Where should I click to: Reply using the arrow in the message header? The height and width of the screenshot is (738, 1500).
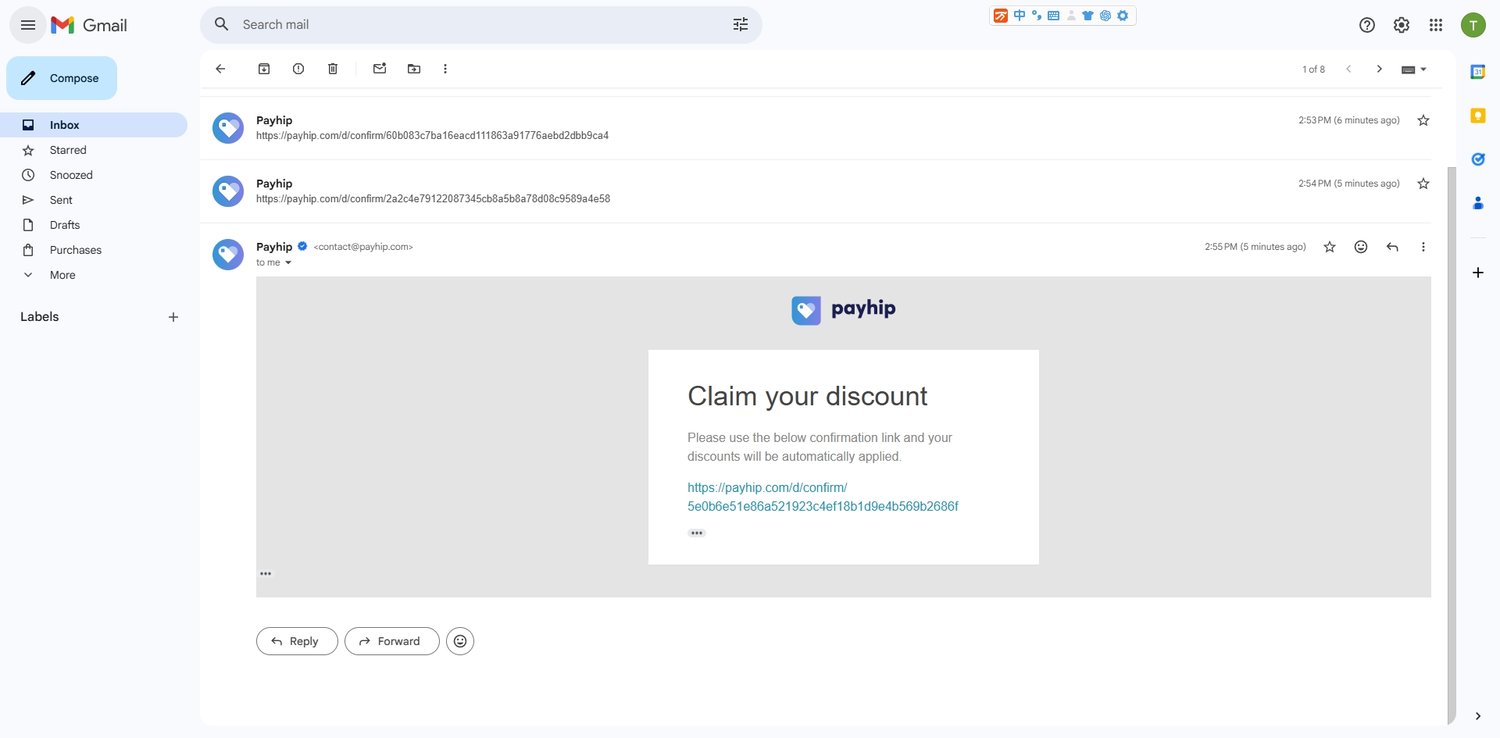click(x=1392, y=247)
